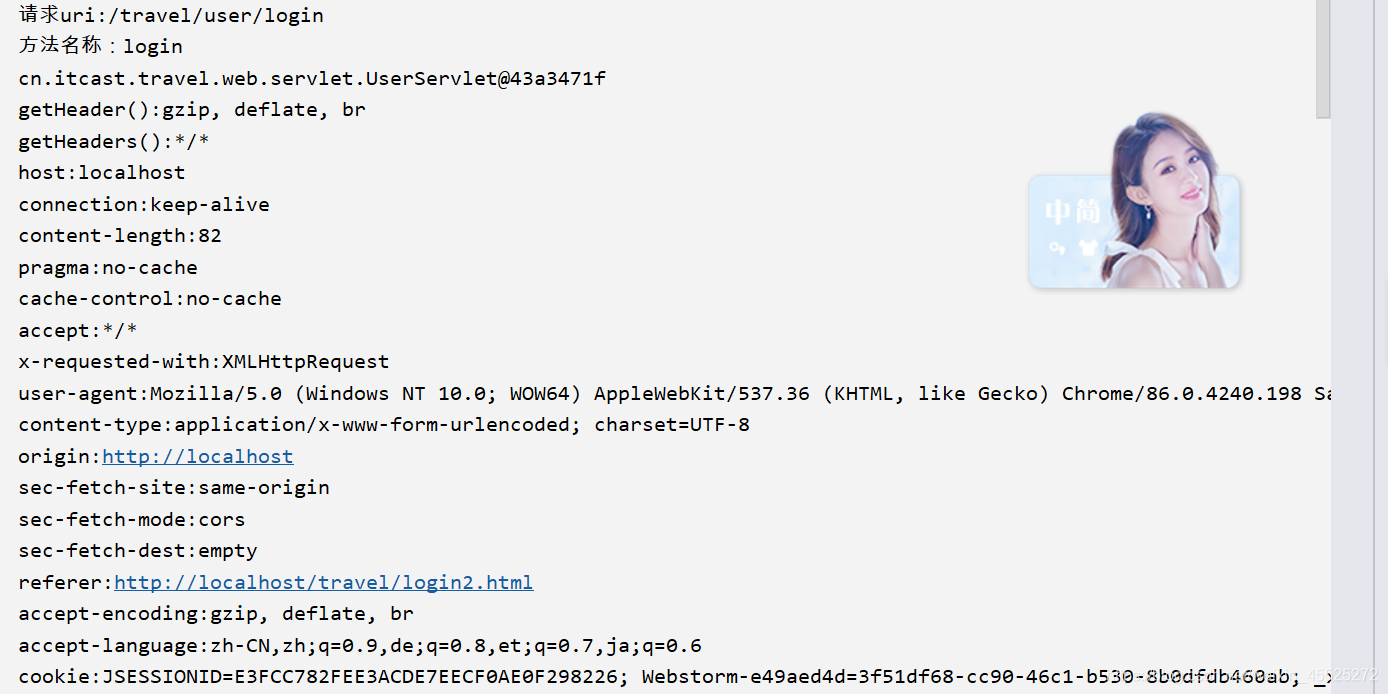Follow the login2.html referer link

(323, 583)
